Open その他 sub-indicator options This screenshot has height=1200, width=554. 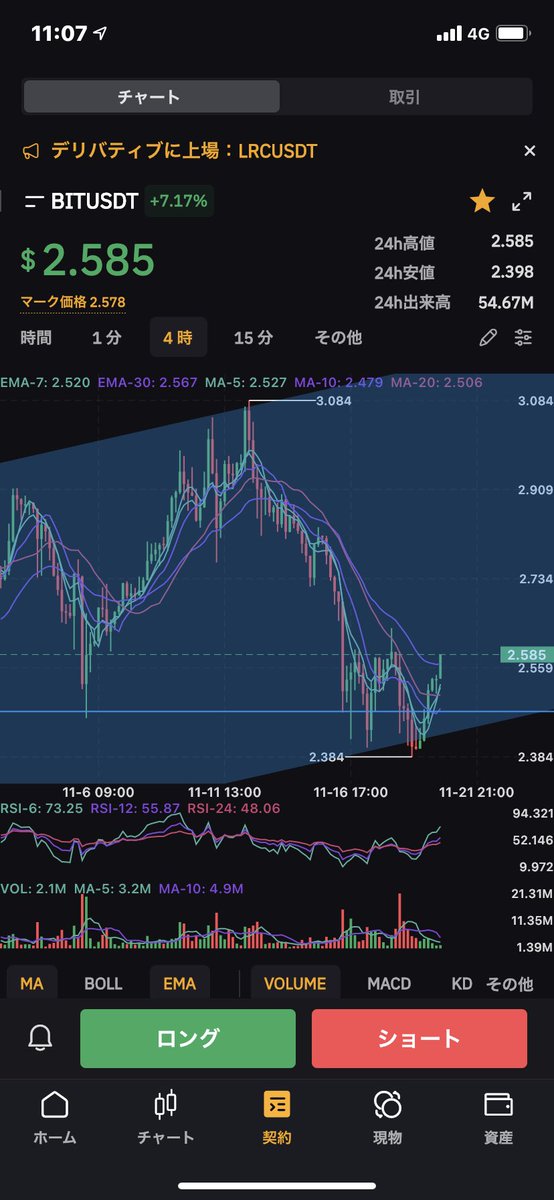[x=509, y=984]
